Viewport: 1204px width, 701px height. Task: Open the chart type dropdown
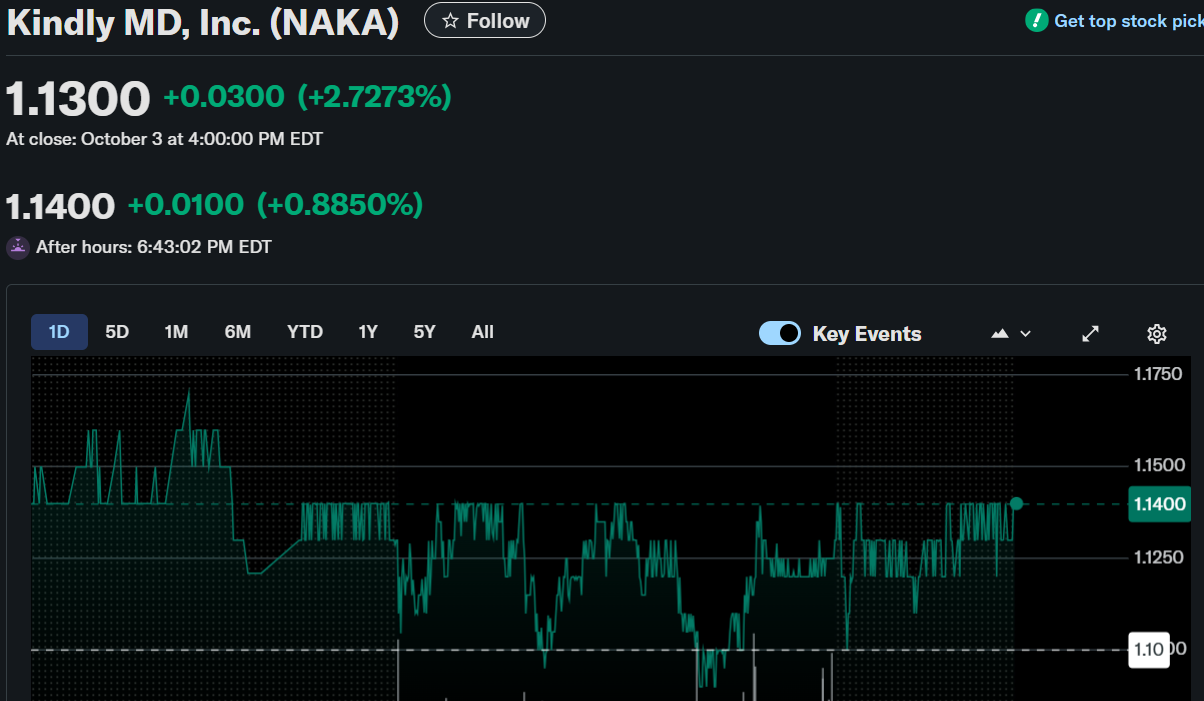pyautogui.click(x=1010, y=333)
